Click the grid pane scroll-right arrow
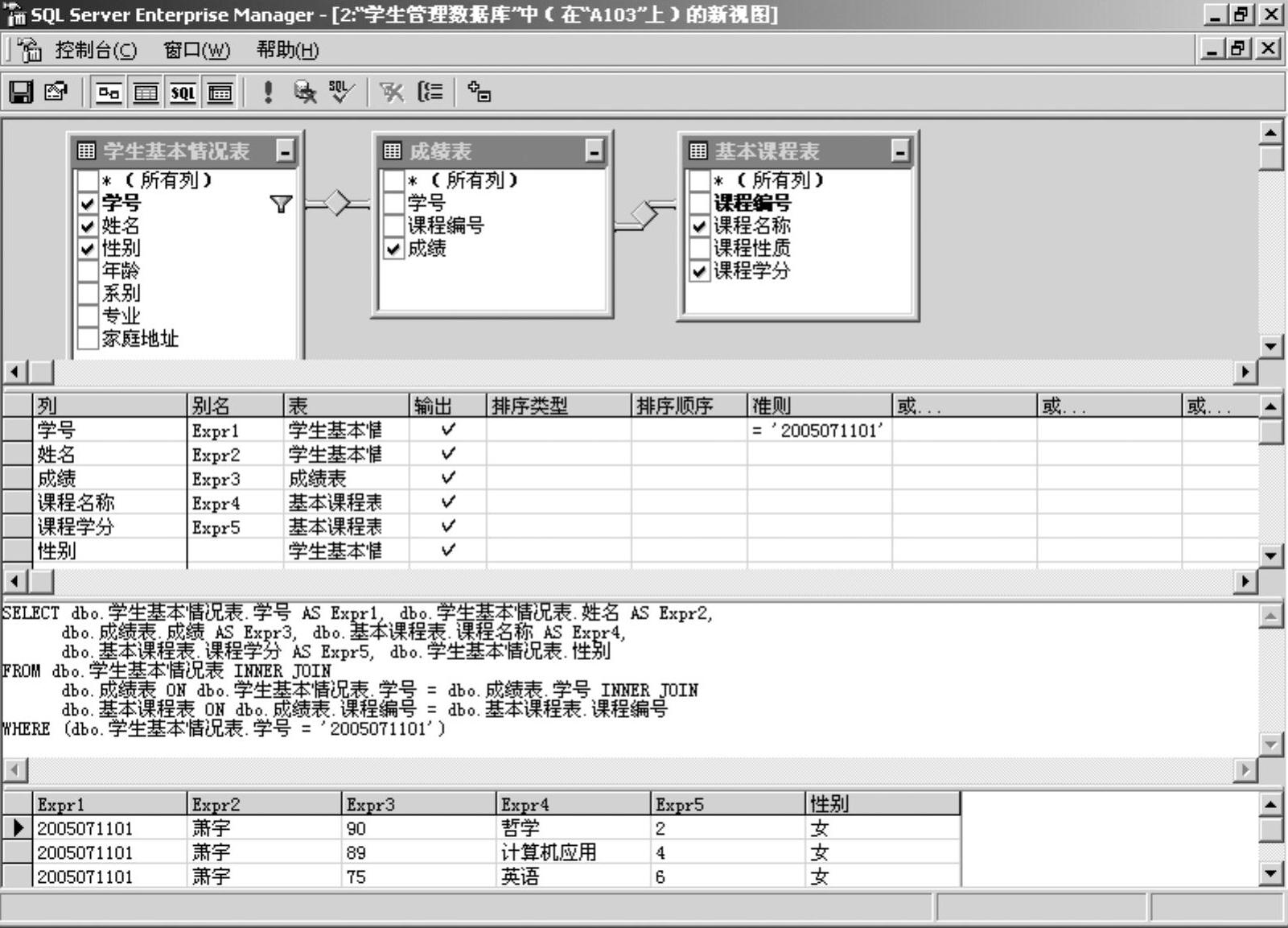The height and width of the screenshot is (928, 1288). tap(1245, 580)
